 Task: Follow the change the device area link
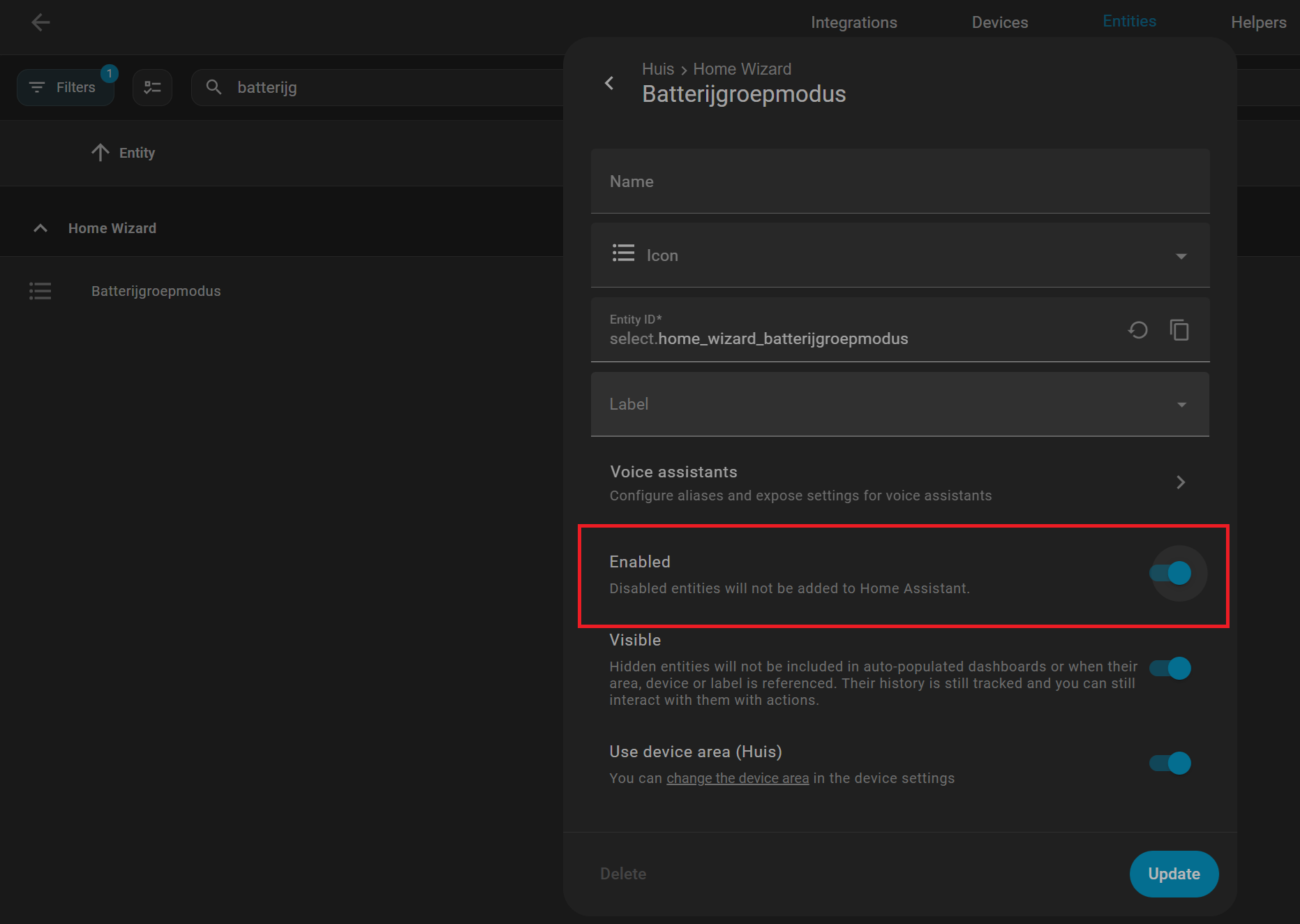(737, 778)
